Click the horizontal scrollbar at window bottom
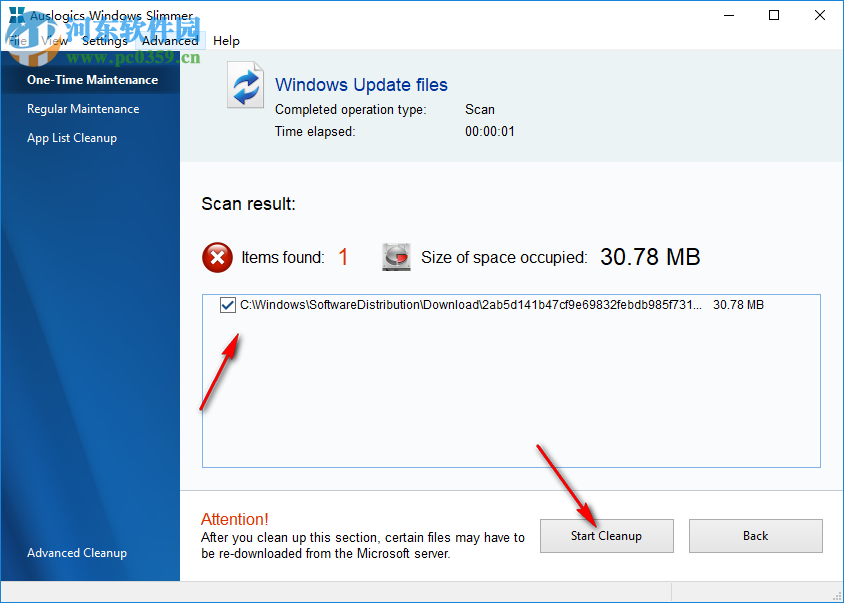Screen dimensions: 844x603 coord(420,592)
